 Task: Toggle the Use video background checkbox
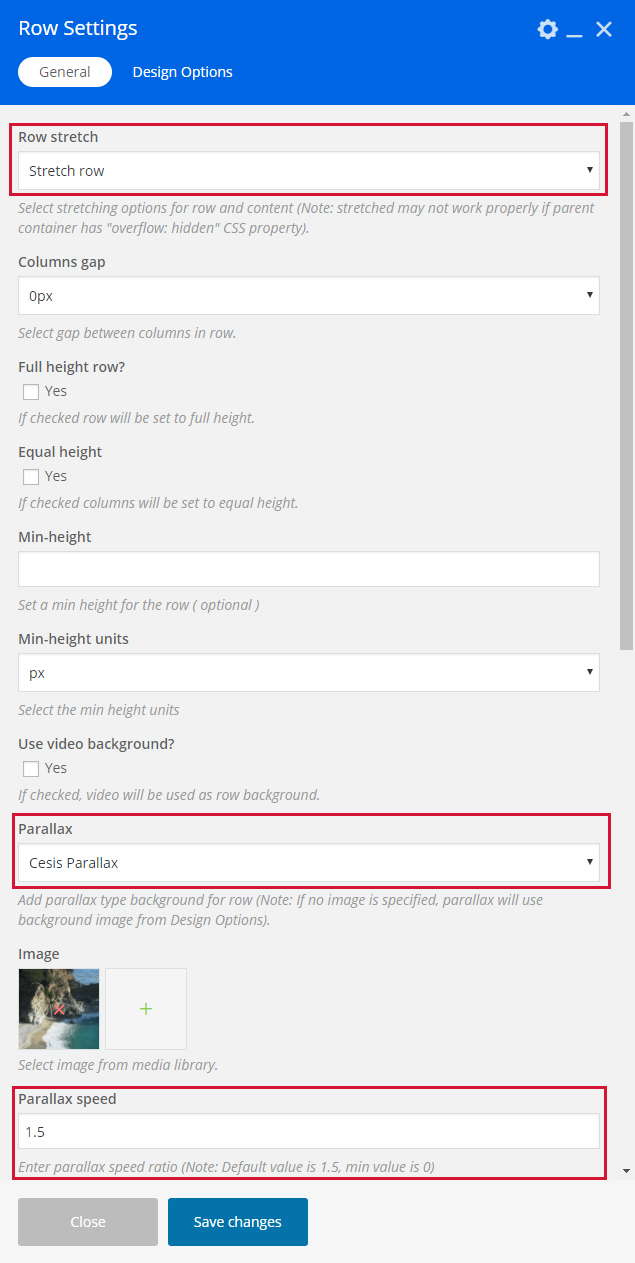(x=31, y=768)
